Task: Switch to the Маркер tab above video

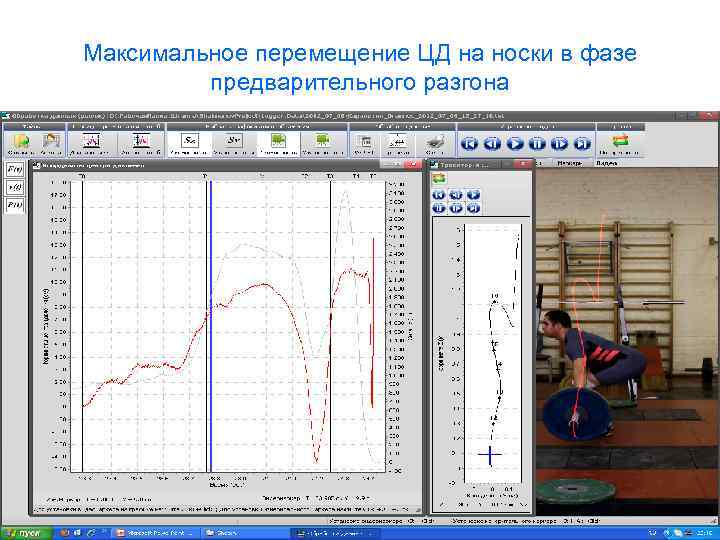Action: click(569, 163)
